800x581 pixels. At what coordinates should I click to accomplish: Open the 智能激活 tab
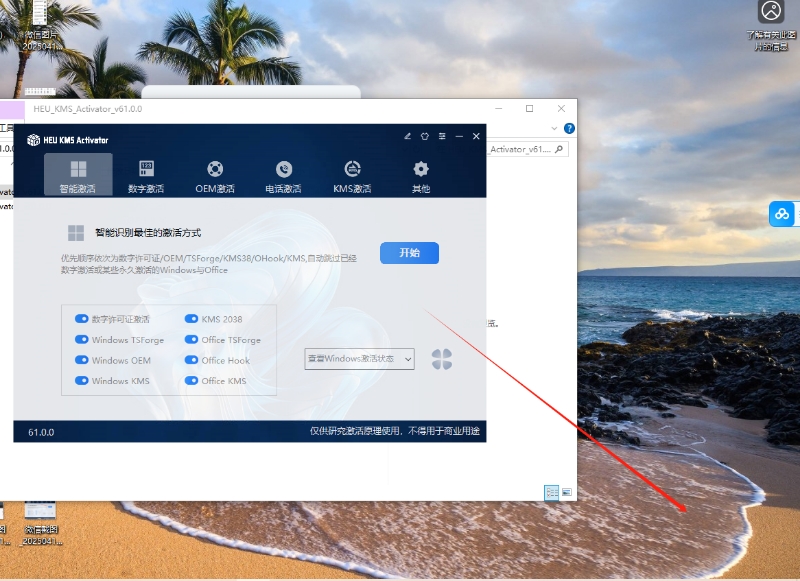pyautogui.click(x=78, y=174)
